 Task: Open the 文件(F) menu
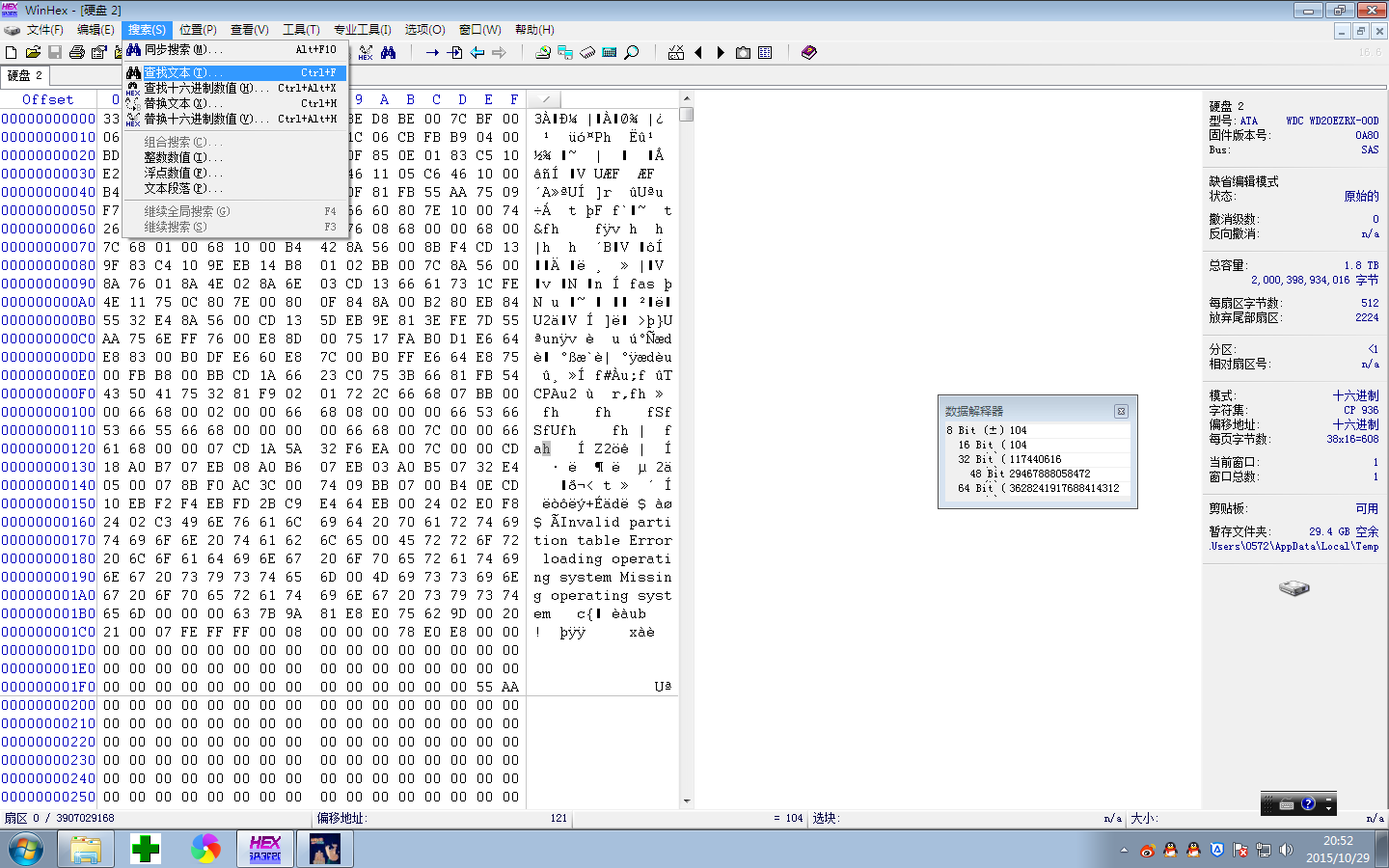44,30
